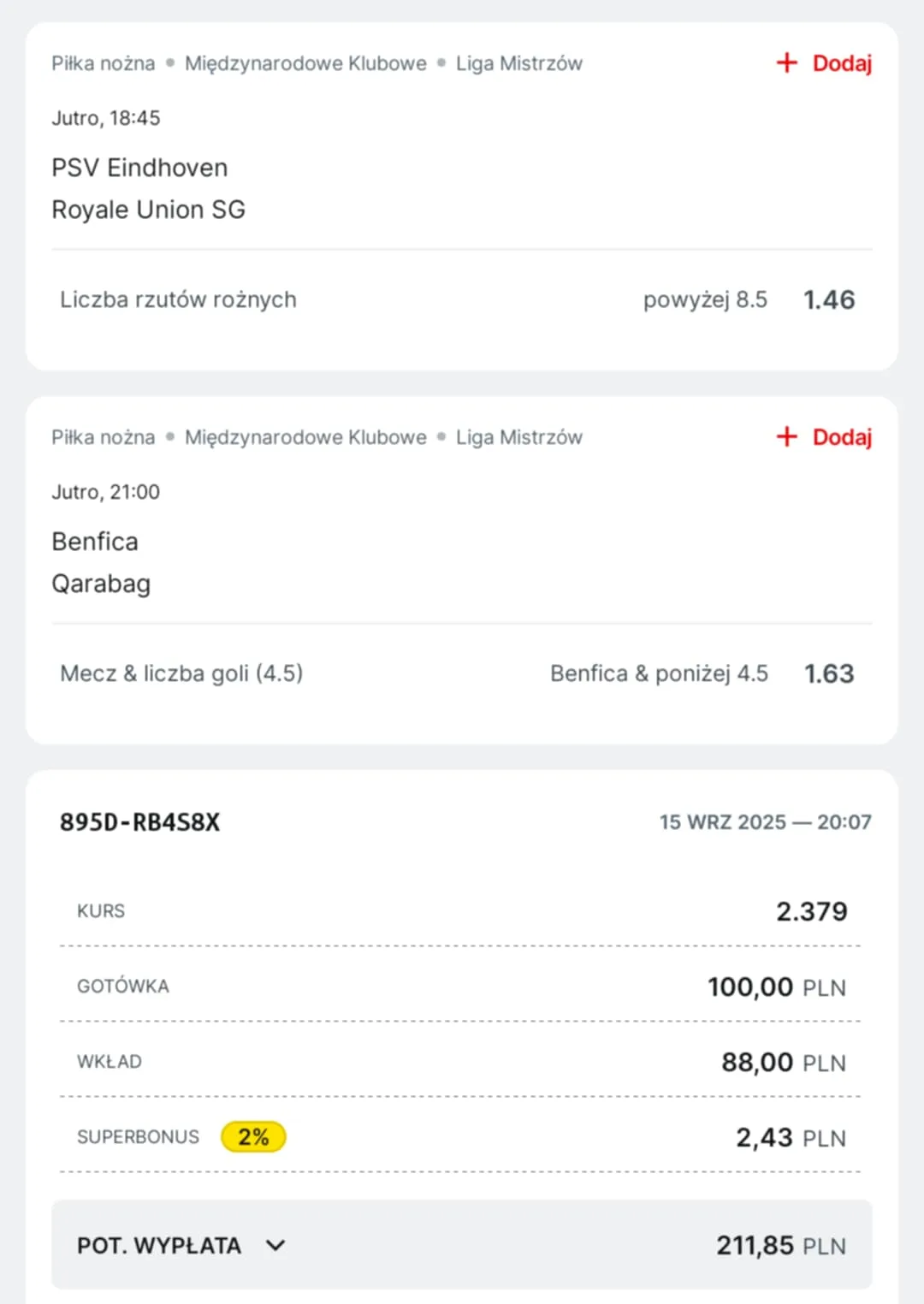The image size is (924, 1304).
Task: Click the red plus icon beside the top Dodaj
Action: (x=785, y=62)
